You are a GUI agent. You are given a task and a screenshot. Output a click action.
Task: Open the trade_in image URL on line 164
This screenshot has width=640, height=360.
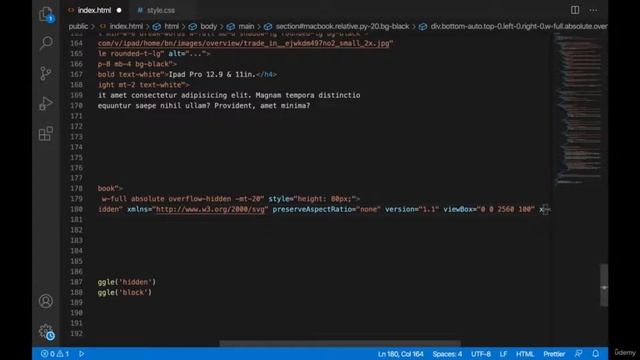[244, 43]
